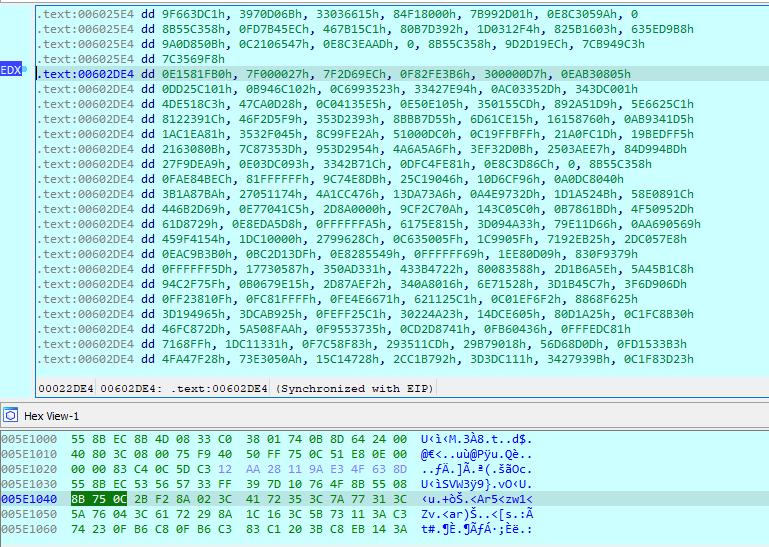769x547 pixels.
Task: Click the Hex View-1 panel icon
Action: pos(10,416)
